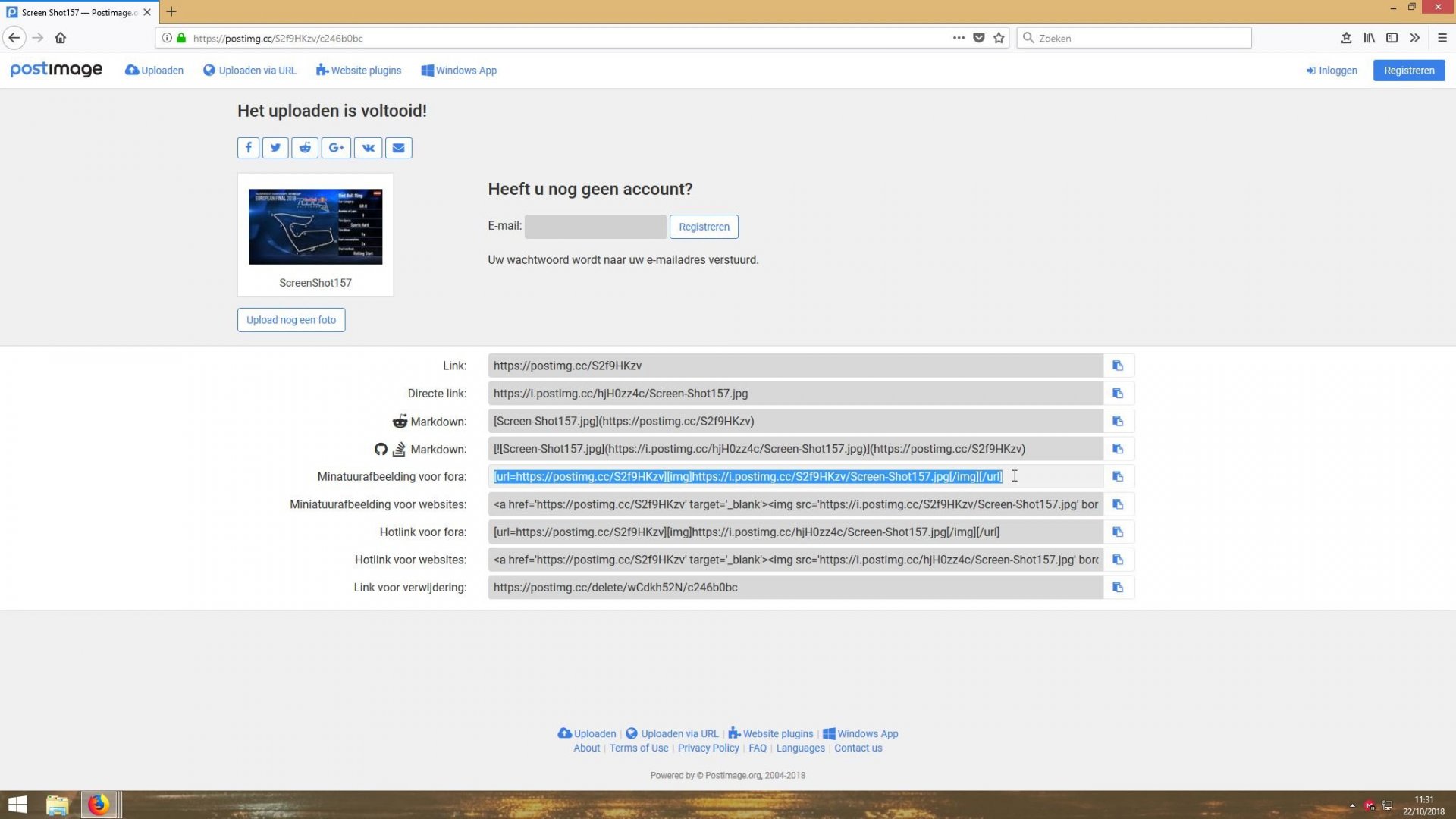Copy the Hotlink voor fora code
The width and height of the screenshot is (1456, 819).
[1117, 532]
